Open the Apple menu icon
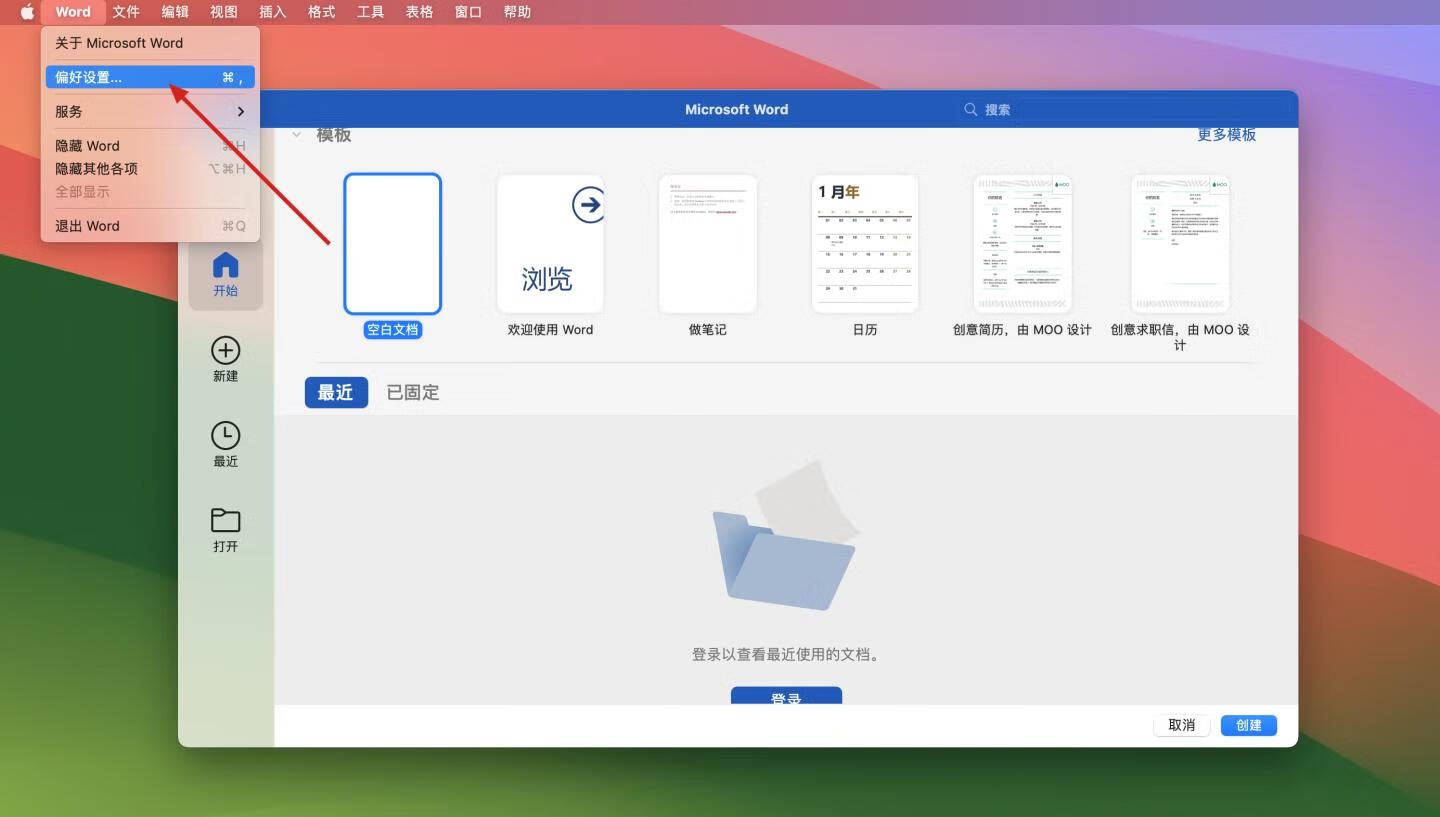Viewport: 1440px width, 817px height. tap(27, 12)
